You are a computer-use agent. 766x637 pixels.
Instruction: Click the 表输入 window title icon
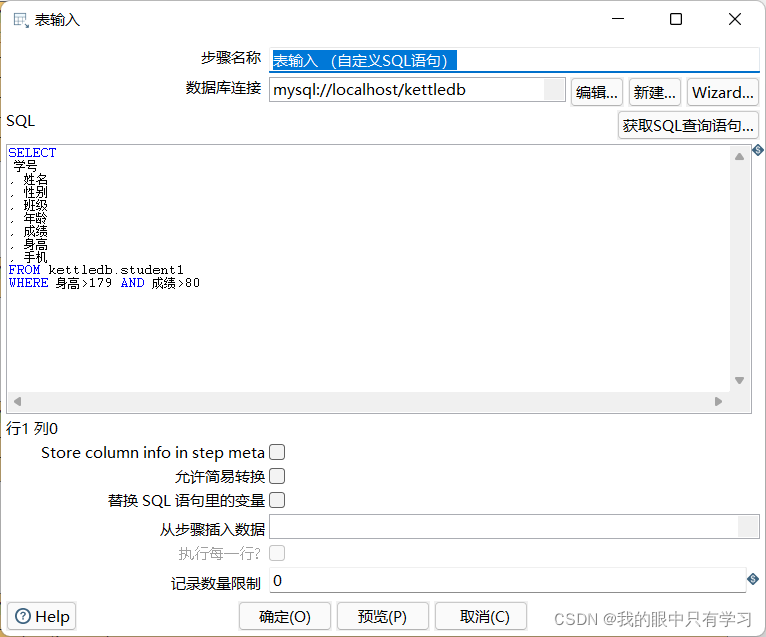[x=21, y=21]
